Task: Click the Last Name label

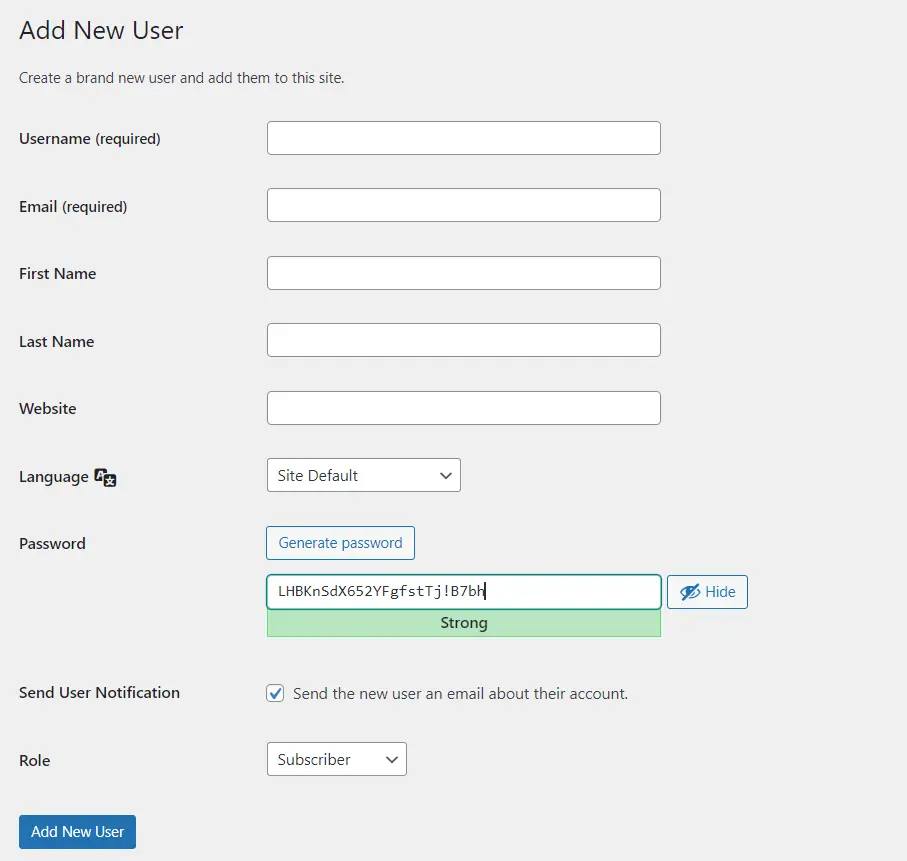Action: tap(57, 341)
